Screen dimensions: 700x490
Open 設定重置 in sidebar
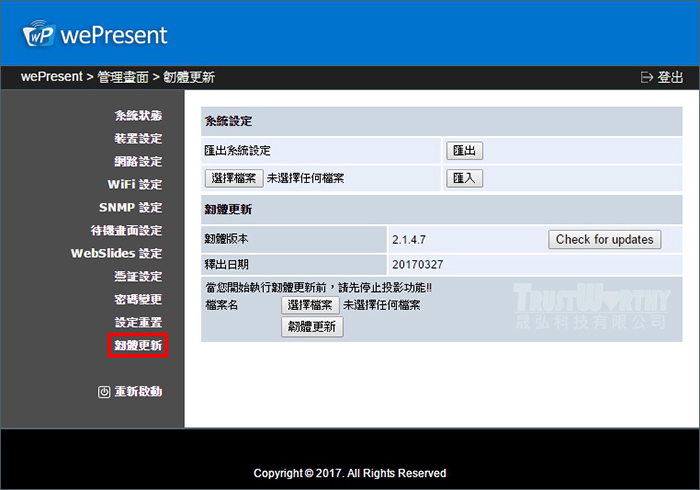[x=138, y=322]
